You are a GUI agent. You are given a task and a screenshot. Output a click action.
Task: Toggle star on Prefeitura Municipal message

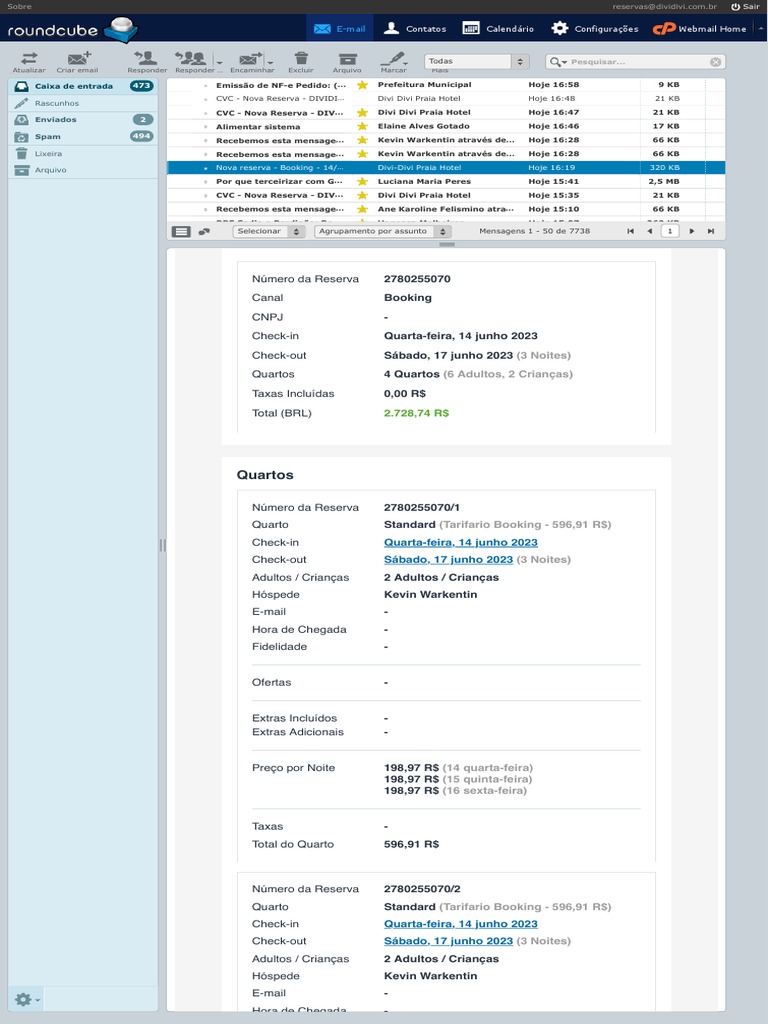[362, 85]
